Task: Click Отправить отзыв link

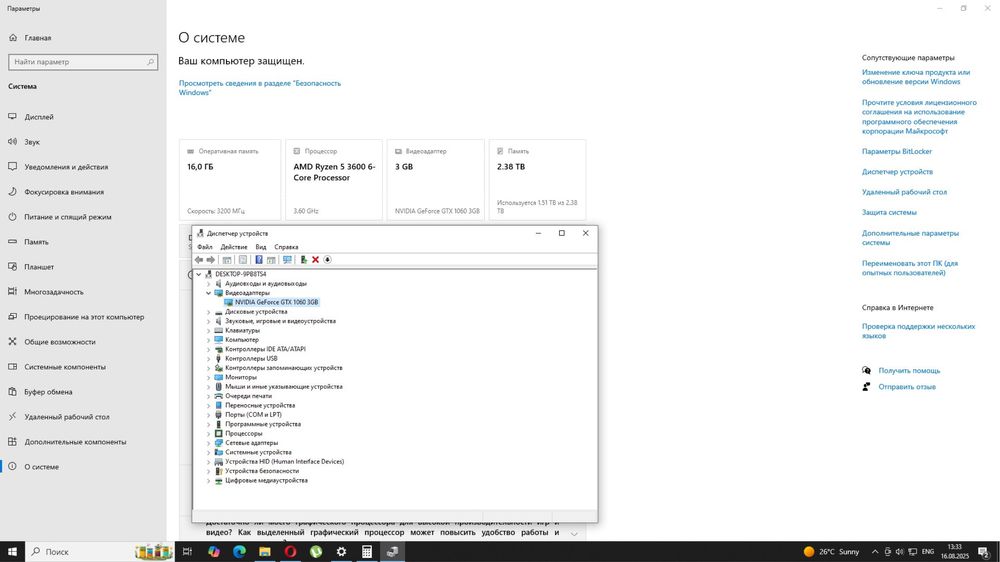Action: (x=907, y=387)
